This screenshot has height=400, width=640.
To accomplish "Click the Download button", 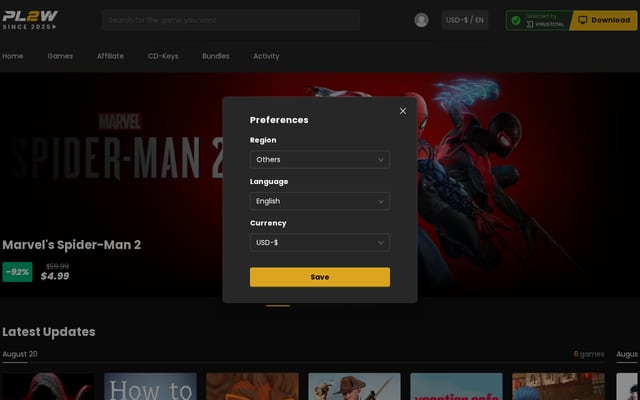I will 604,20.
